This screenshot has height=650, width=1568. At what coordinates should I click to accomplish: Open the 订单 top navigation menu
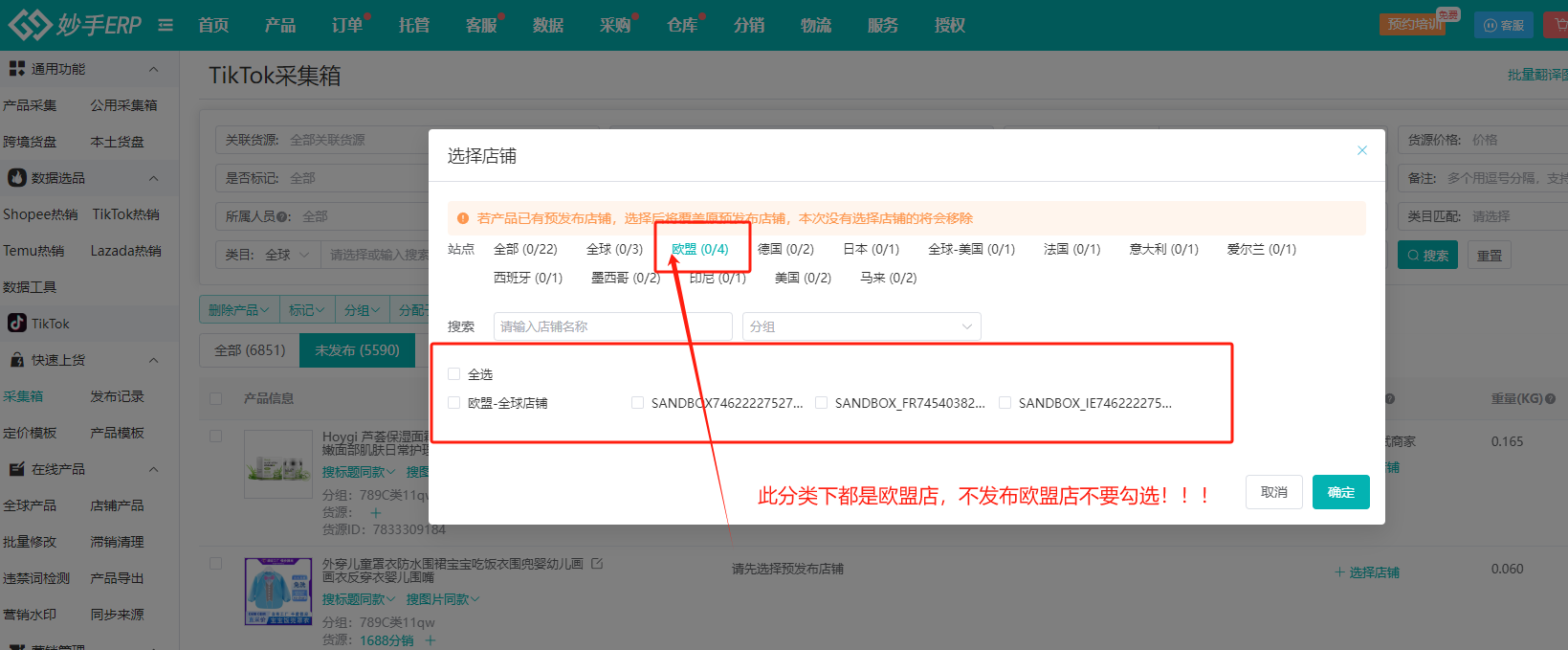coord(347,25)
